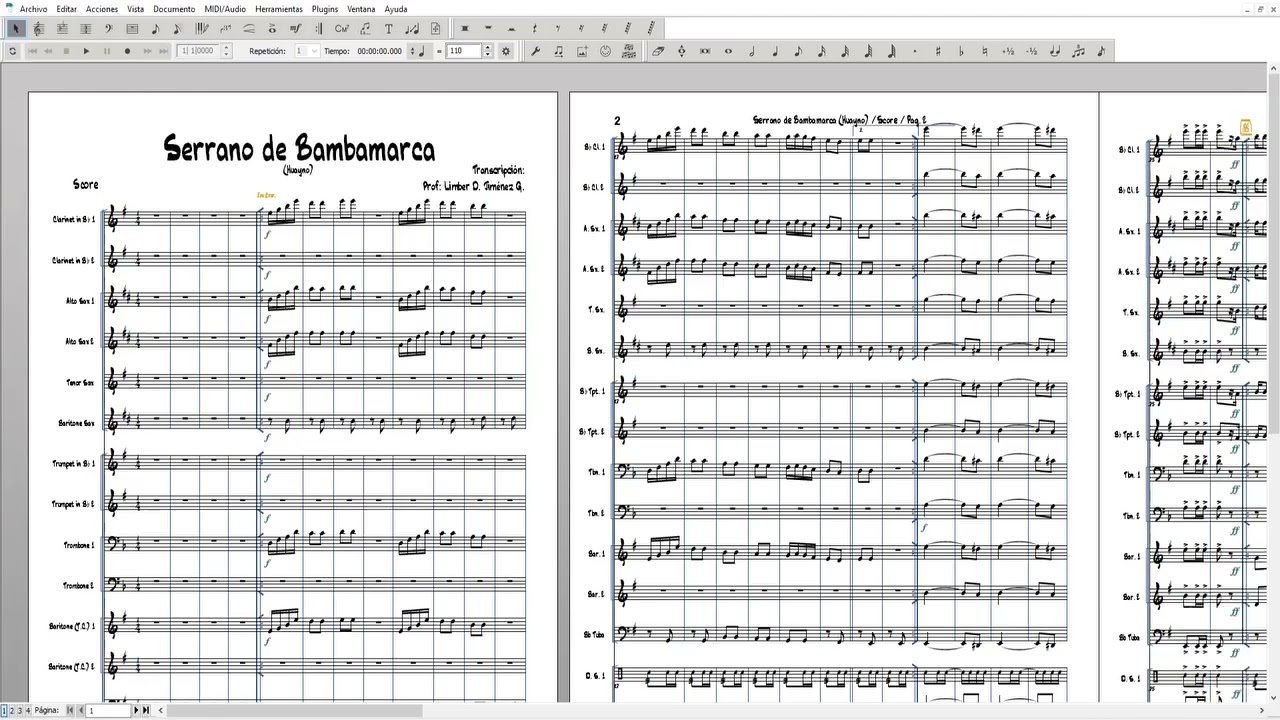Screen dimensions: 1280x720
Task: Open the Archivo menu
Action: [33, 9]
